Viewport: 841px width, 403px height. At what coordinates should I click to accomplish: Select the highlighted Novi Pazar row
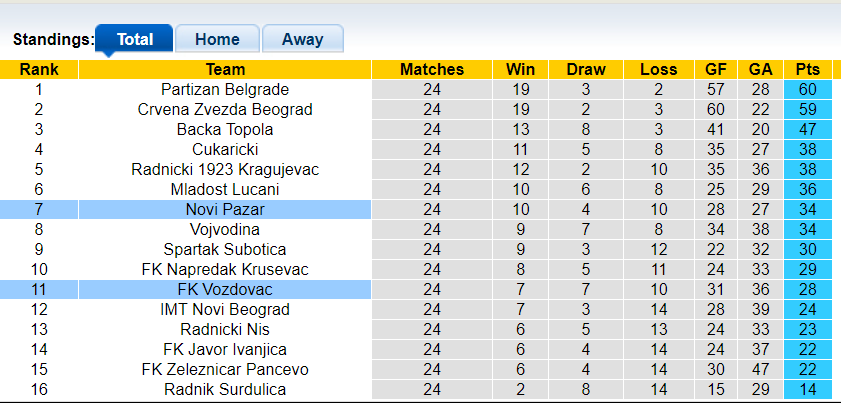click(x=225, y=209)
